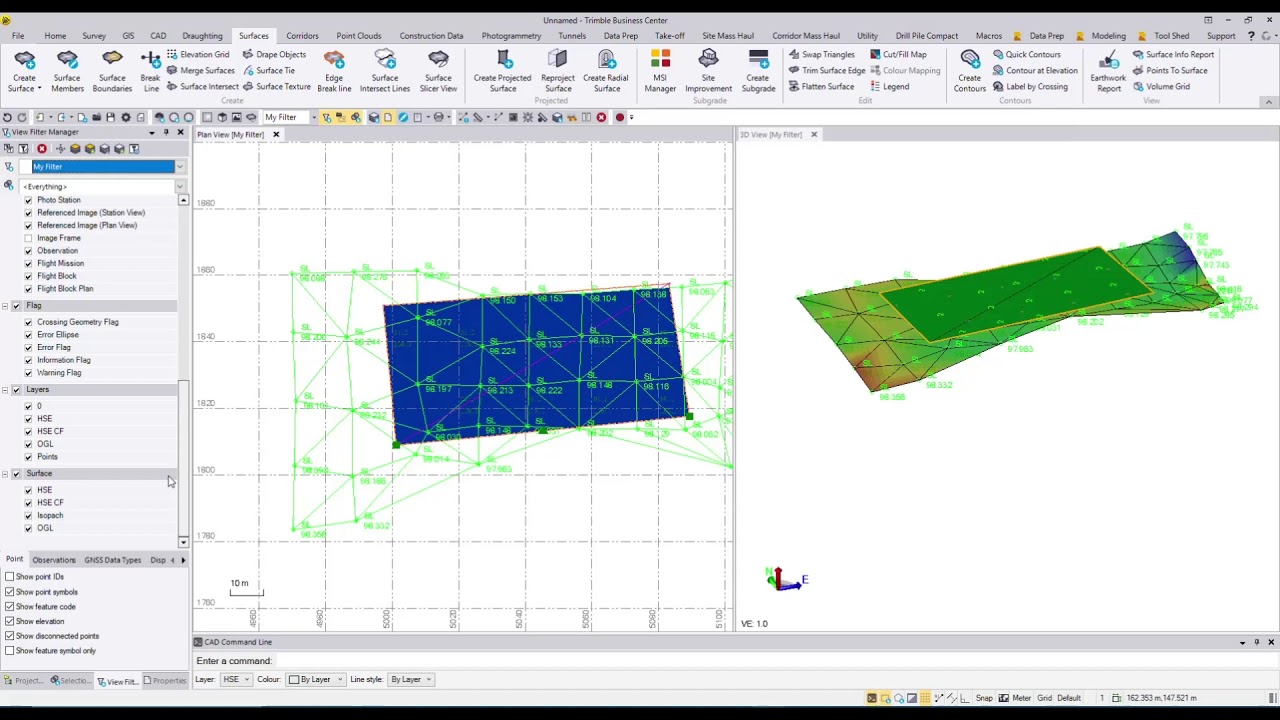Uncheck the Warning Flag filter
1280x720 pixels.
(x=28, y=373)
